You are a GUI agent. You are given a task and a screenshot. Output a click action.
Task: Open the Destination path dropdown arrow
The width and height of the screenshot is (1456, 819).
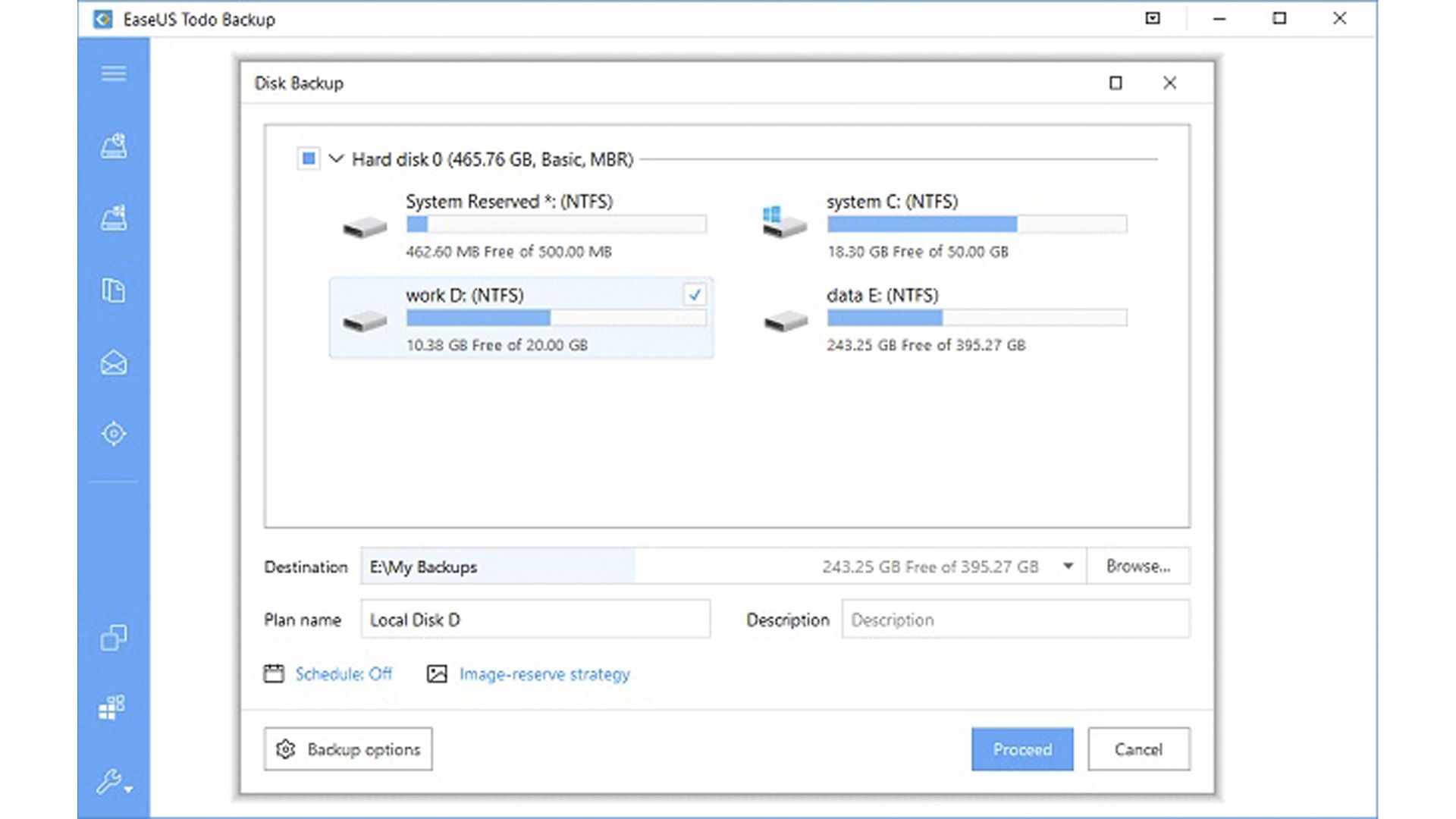(1068, 566)
